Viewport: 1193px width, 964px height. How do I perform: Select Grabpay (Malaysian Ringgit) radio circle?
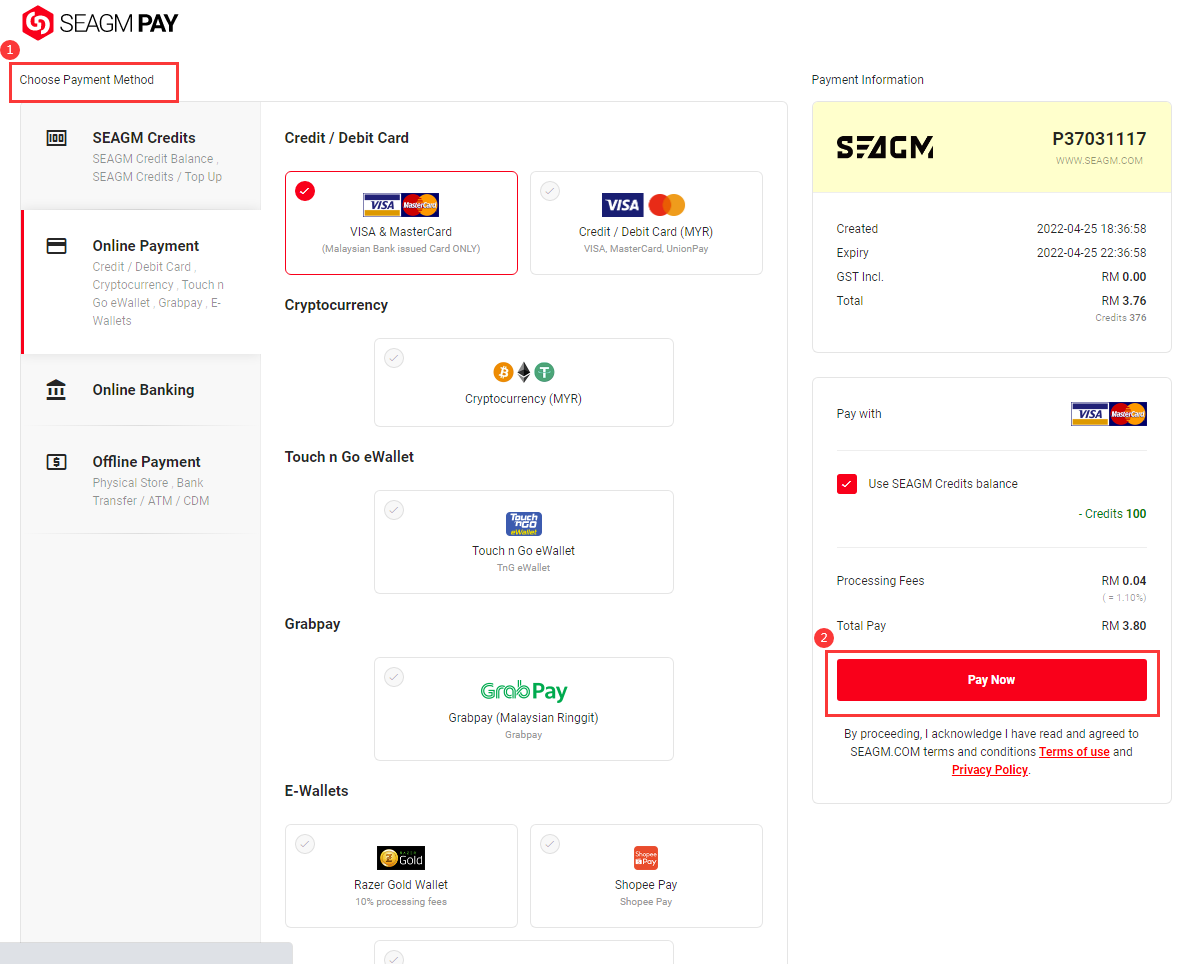[x=394, y=676]
